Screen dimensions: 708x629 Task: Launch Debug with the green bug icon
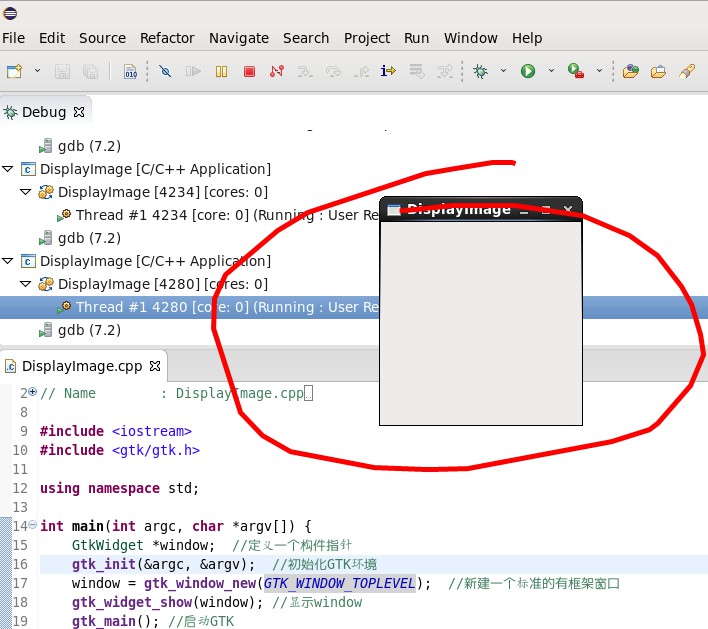481,72
